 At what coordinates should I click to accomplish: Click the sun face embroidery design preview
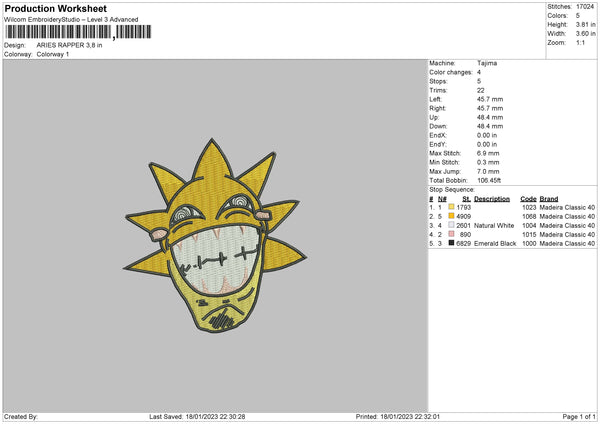click(x=215, y=235)
